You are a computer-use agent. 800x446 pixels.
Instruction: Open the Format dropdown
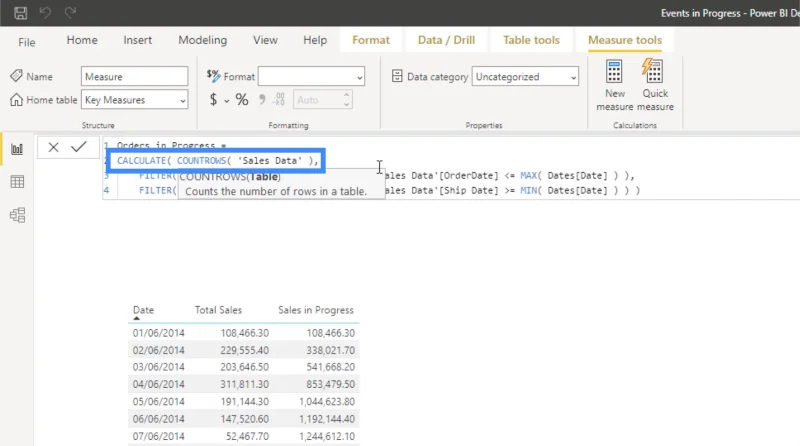311,77
